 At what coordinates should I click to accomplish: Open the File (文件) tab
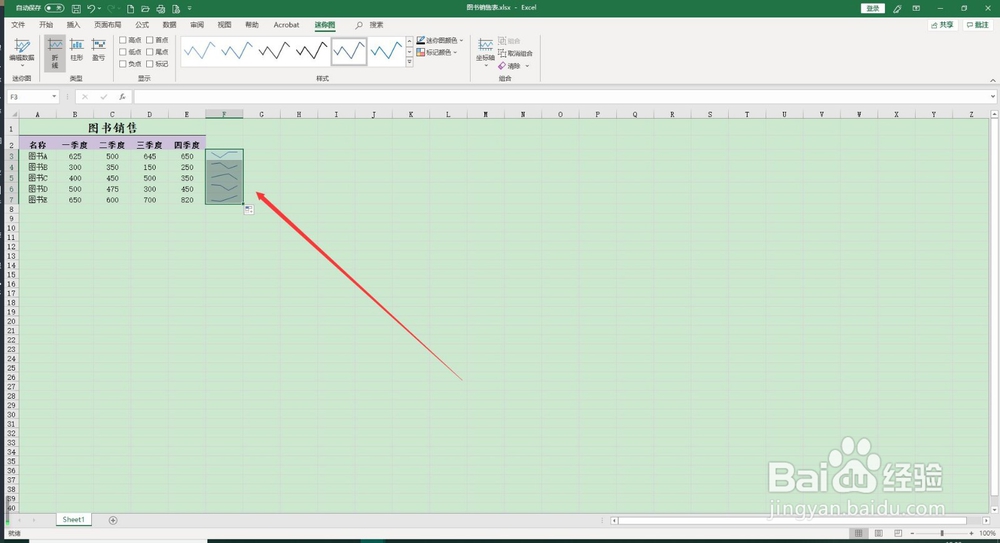tap(18, 25)
